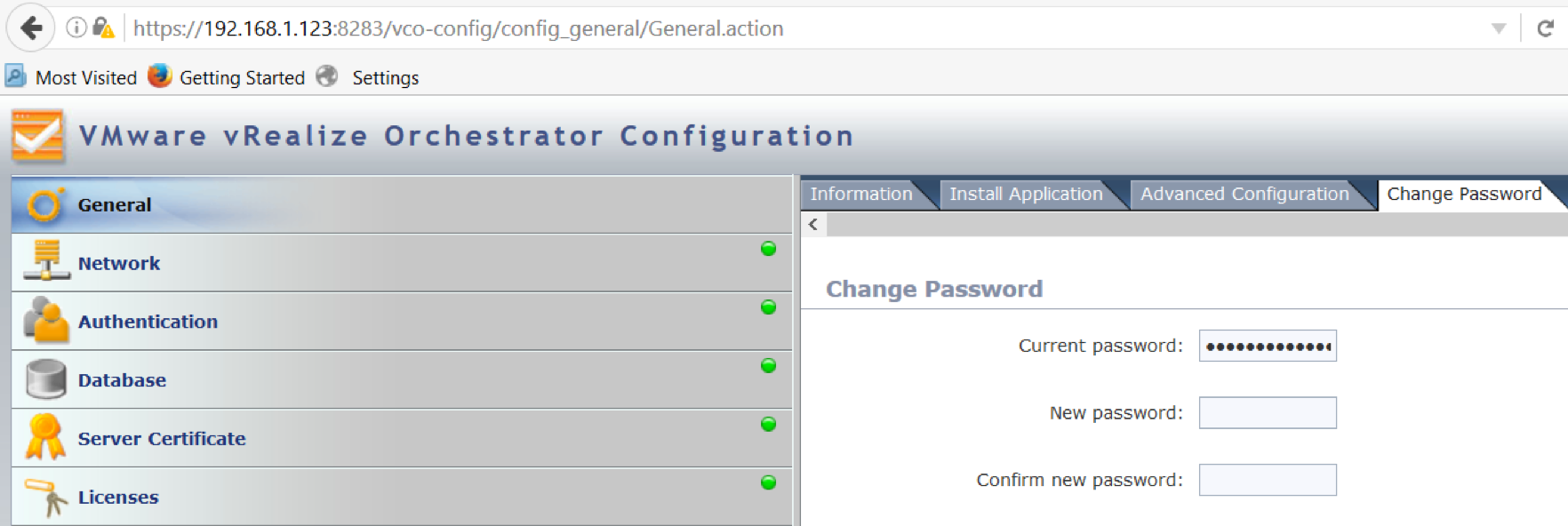Open the Network section icon
The width and height of the screenshot is (1568, 526).
(46, 260)
